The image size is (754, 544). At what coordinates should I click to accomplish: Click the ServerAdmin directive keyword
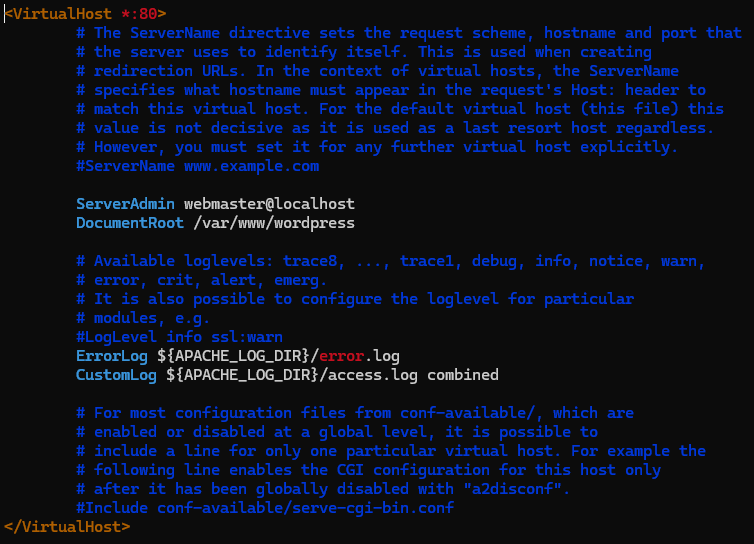pos(125,204)
